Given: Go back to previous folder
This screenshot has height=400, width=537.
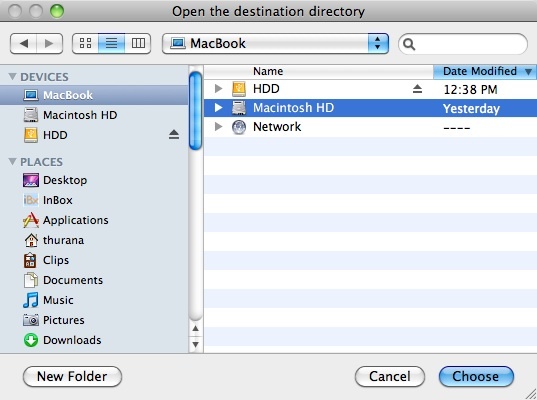Looking at the screenshot, I should 23,43.
